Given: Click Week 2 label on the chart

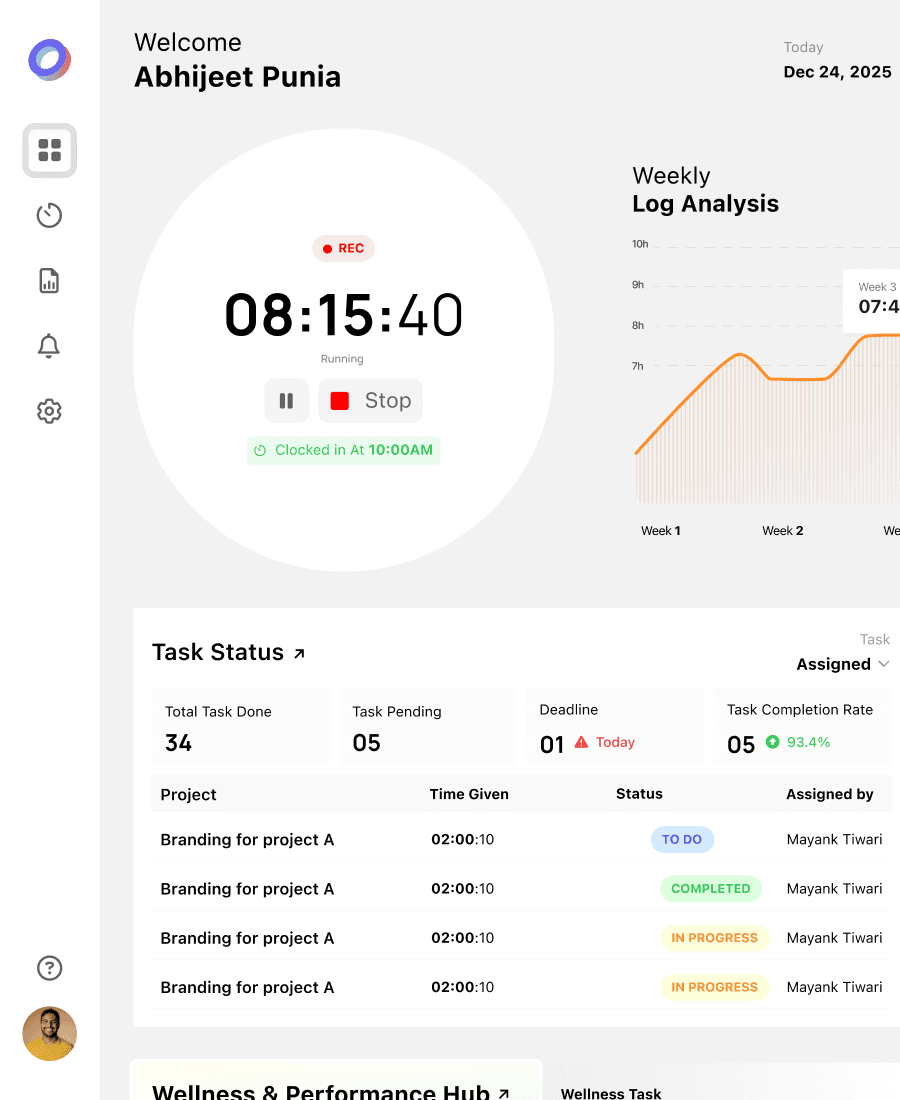Looking at the screenshot, I should [x=783, y=531].
